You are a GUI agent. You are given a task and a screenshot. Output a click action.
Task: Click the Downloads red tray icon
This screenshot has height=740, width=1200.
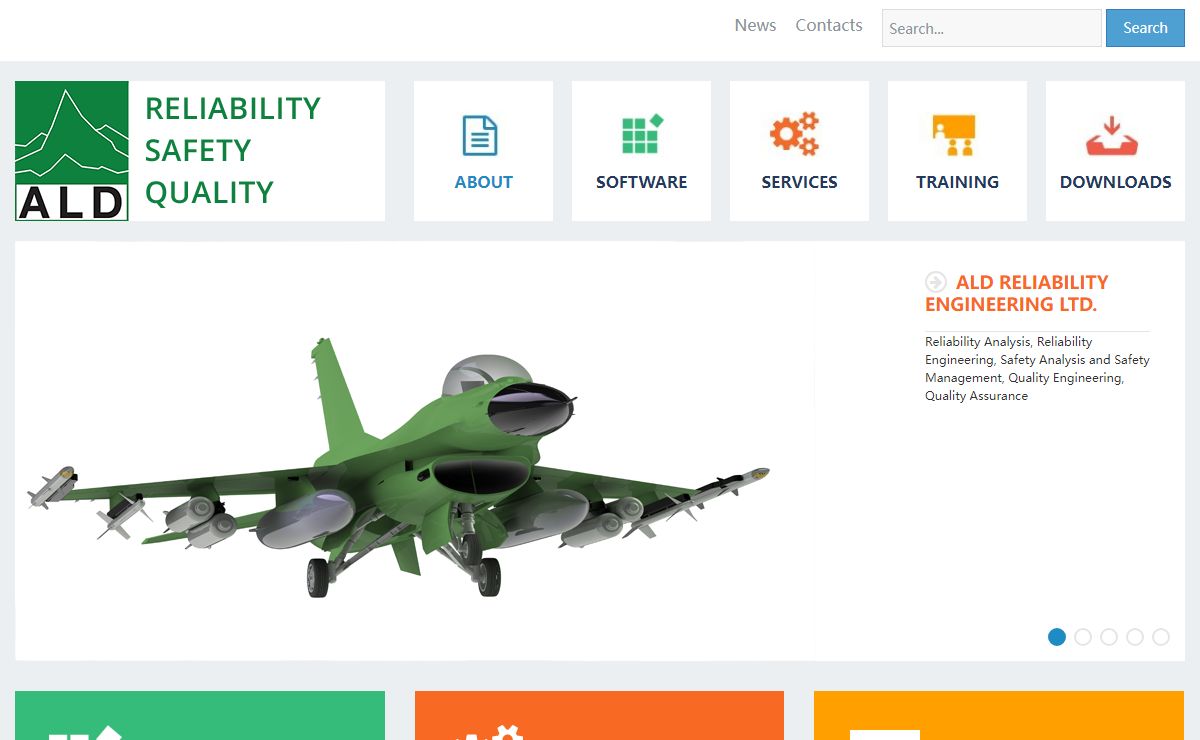1112,136
